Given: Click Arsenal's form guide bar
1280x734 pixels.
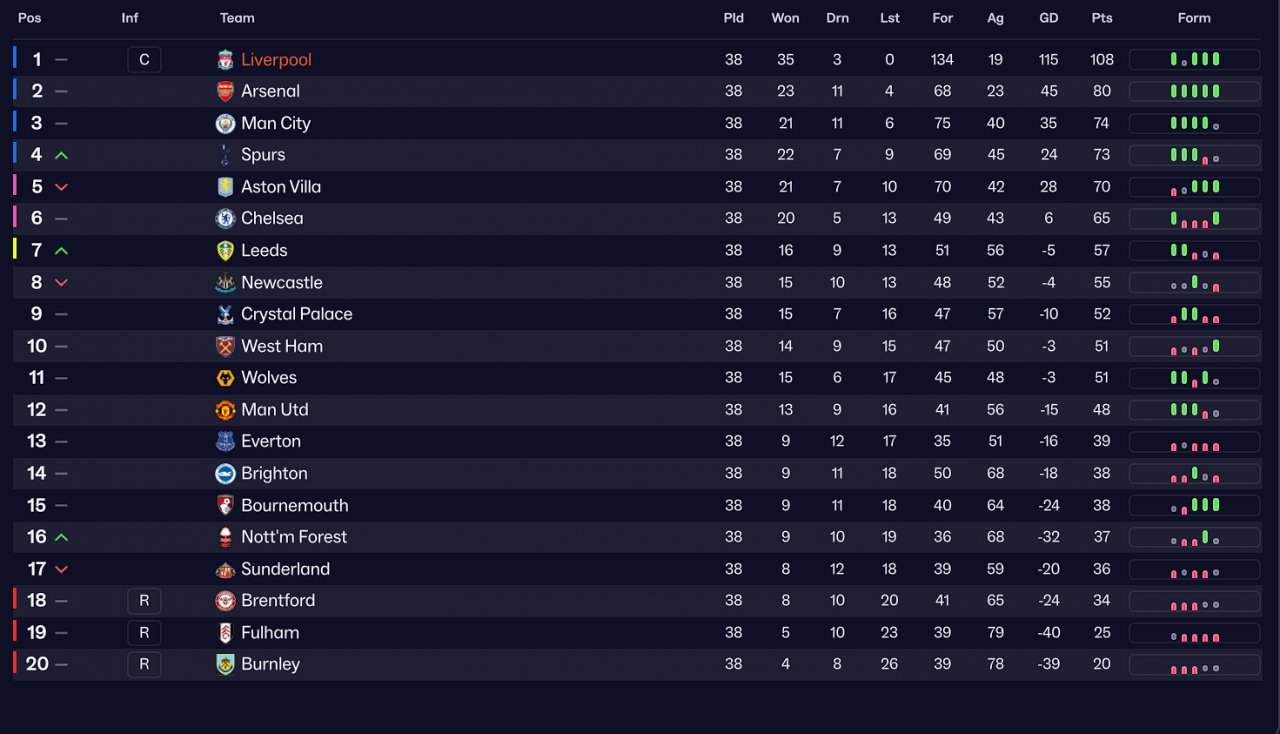Looking at the screenshot, I should pos(1194,91).
